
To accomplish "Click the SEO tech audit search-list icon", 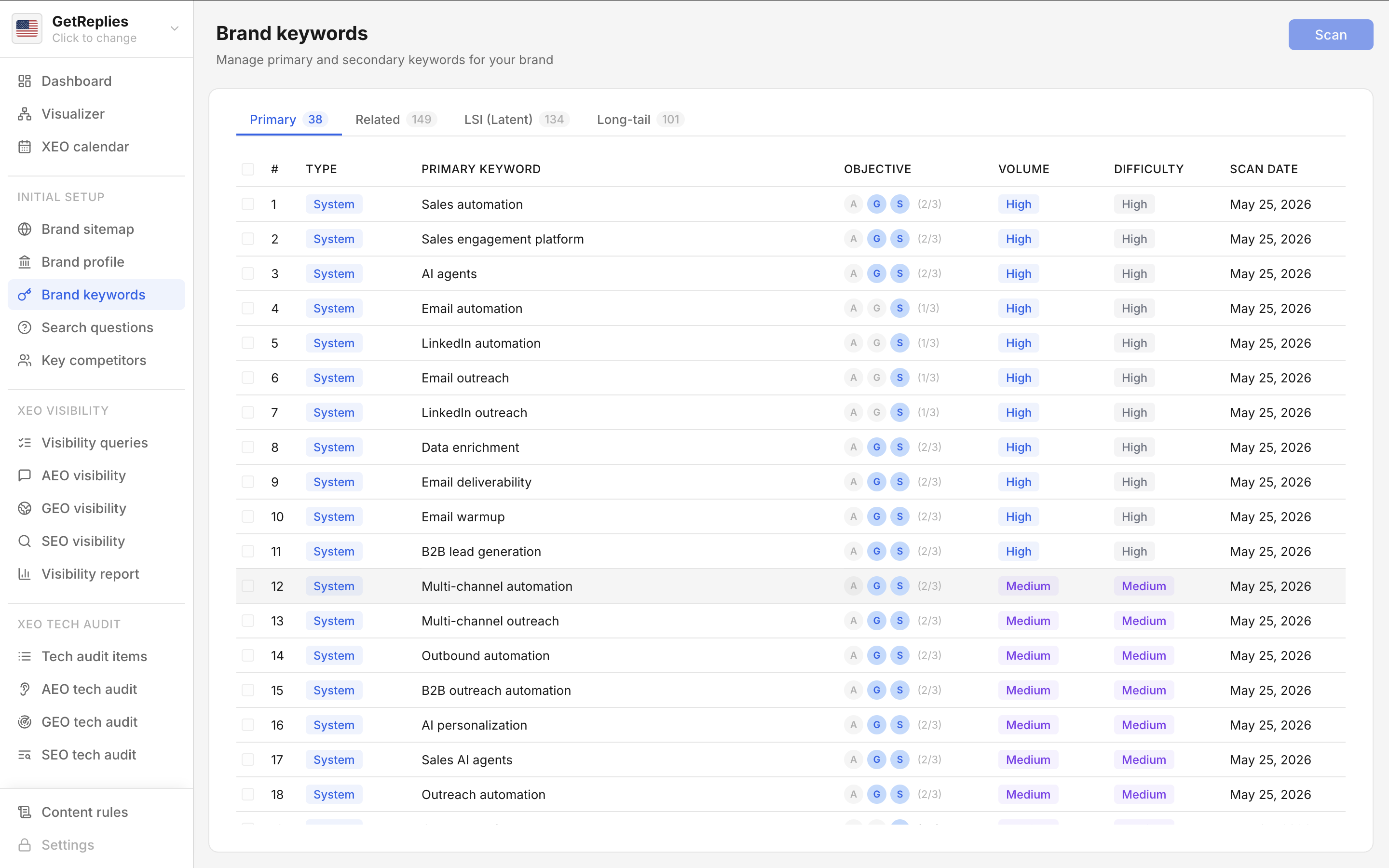I will point(25,754).
